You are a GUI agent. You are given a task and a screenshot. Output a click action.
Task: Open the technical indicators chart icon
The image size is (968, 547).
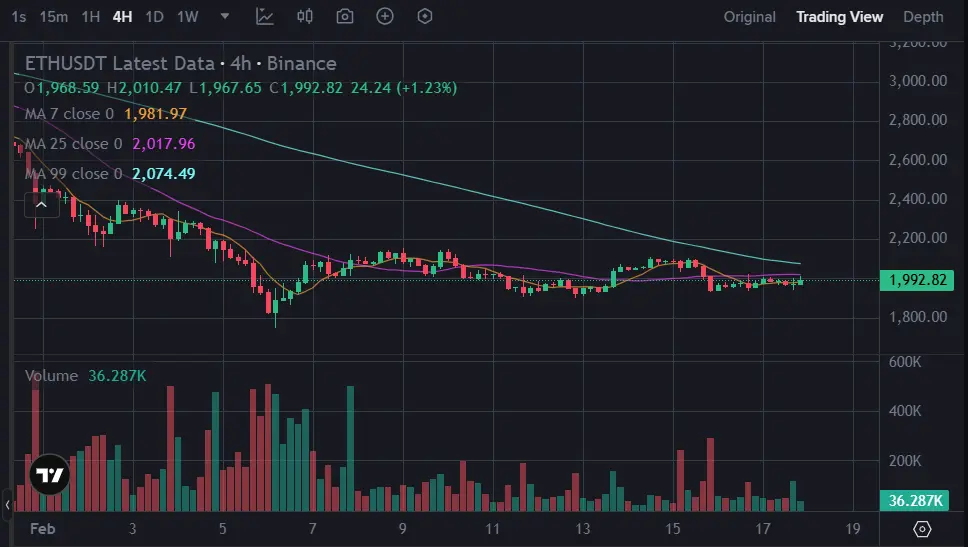tap(265, 17)
